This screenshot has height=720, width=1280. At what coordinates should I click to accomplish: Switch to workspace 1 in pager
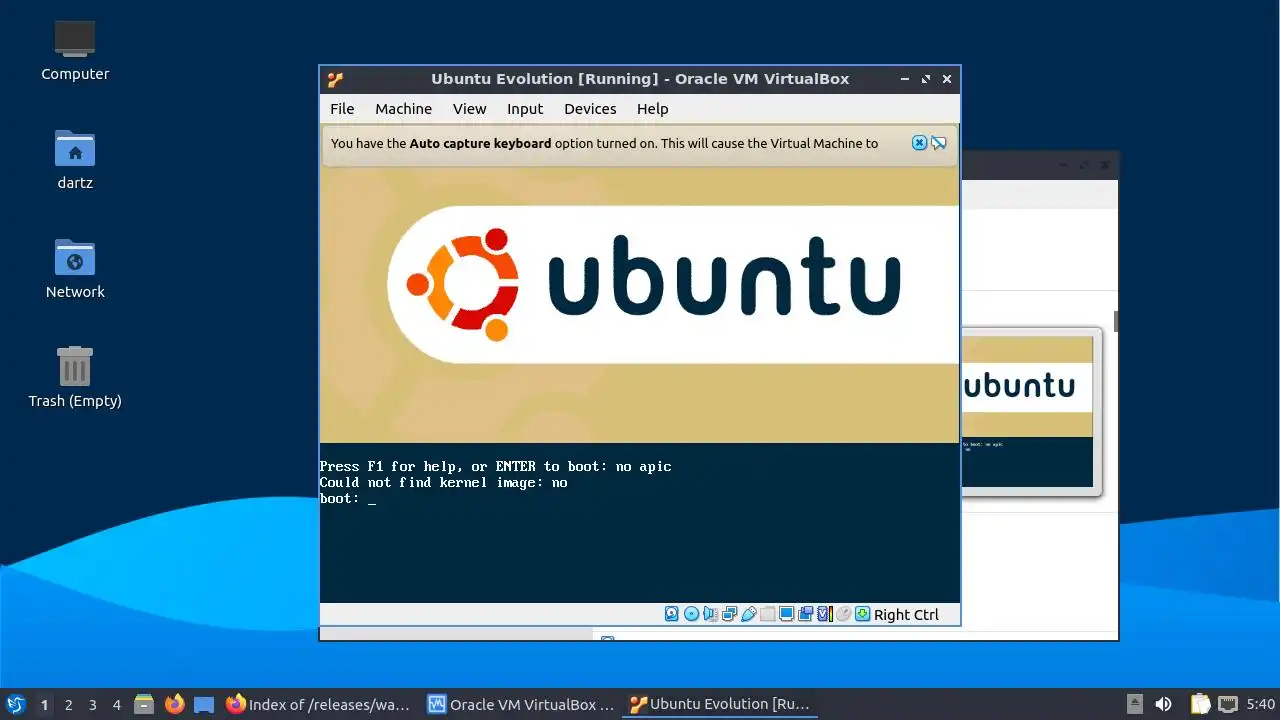tap(44, 704)
